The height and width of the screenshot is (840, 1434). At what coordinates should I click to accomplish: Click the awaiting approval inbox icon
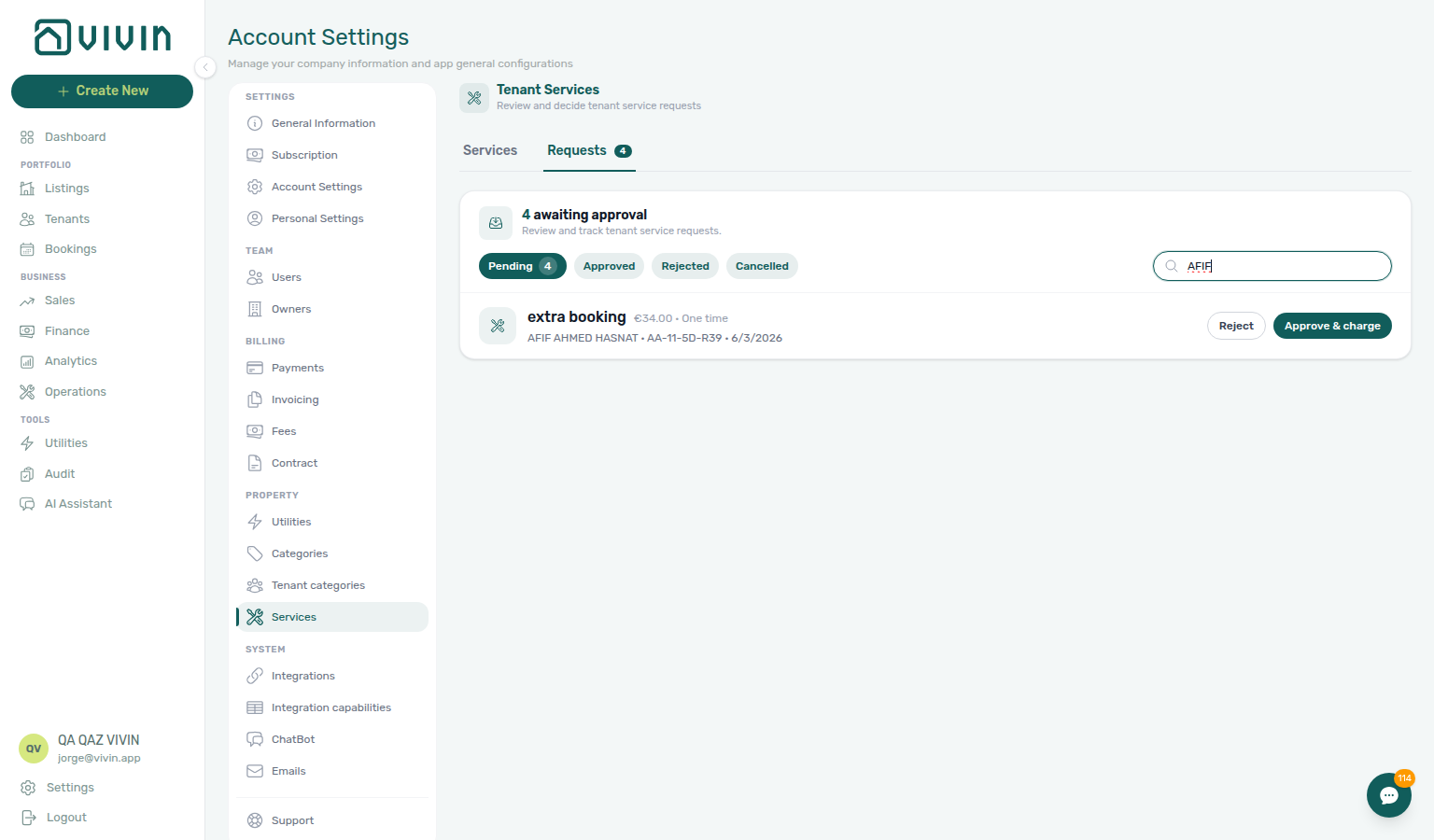(496, 223)
